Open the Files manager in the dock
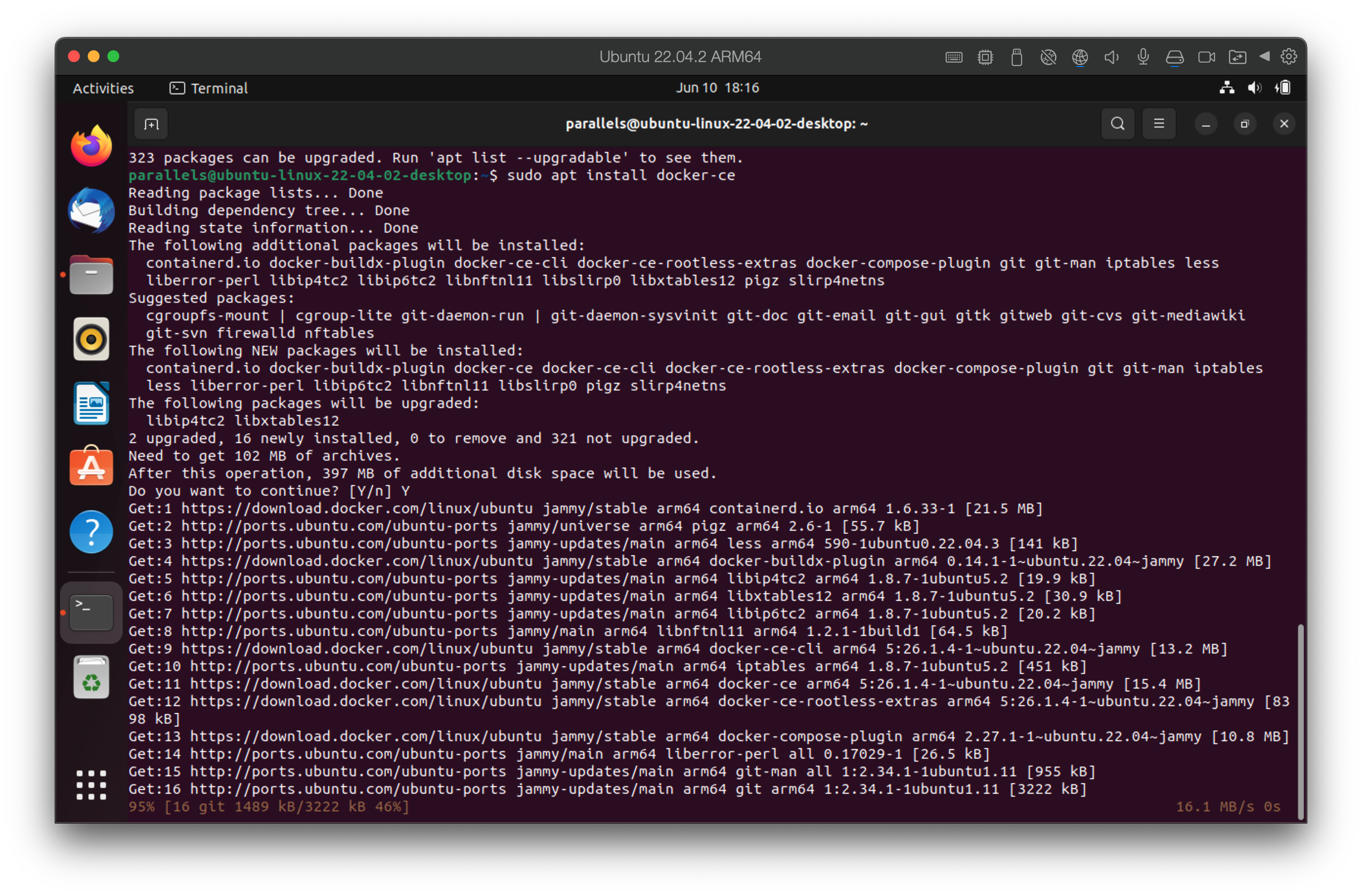The image size is (1362, 896). tap(91, 275)
